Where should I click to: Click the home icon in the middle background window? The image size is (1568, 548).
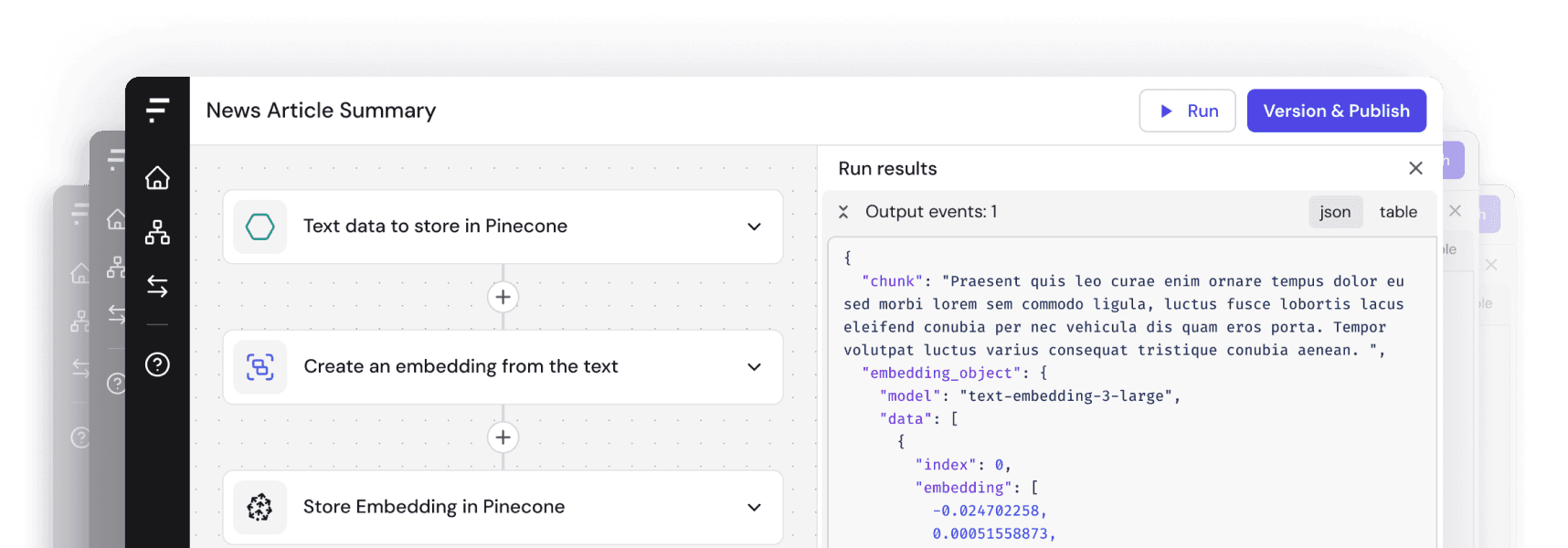pos(116,219)
